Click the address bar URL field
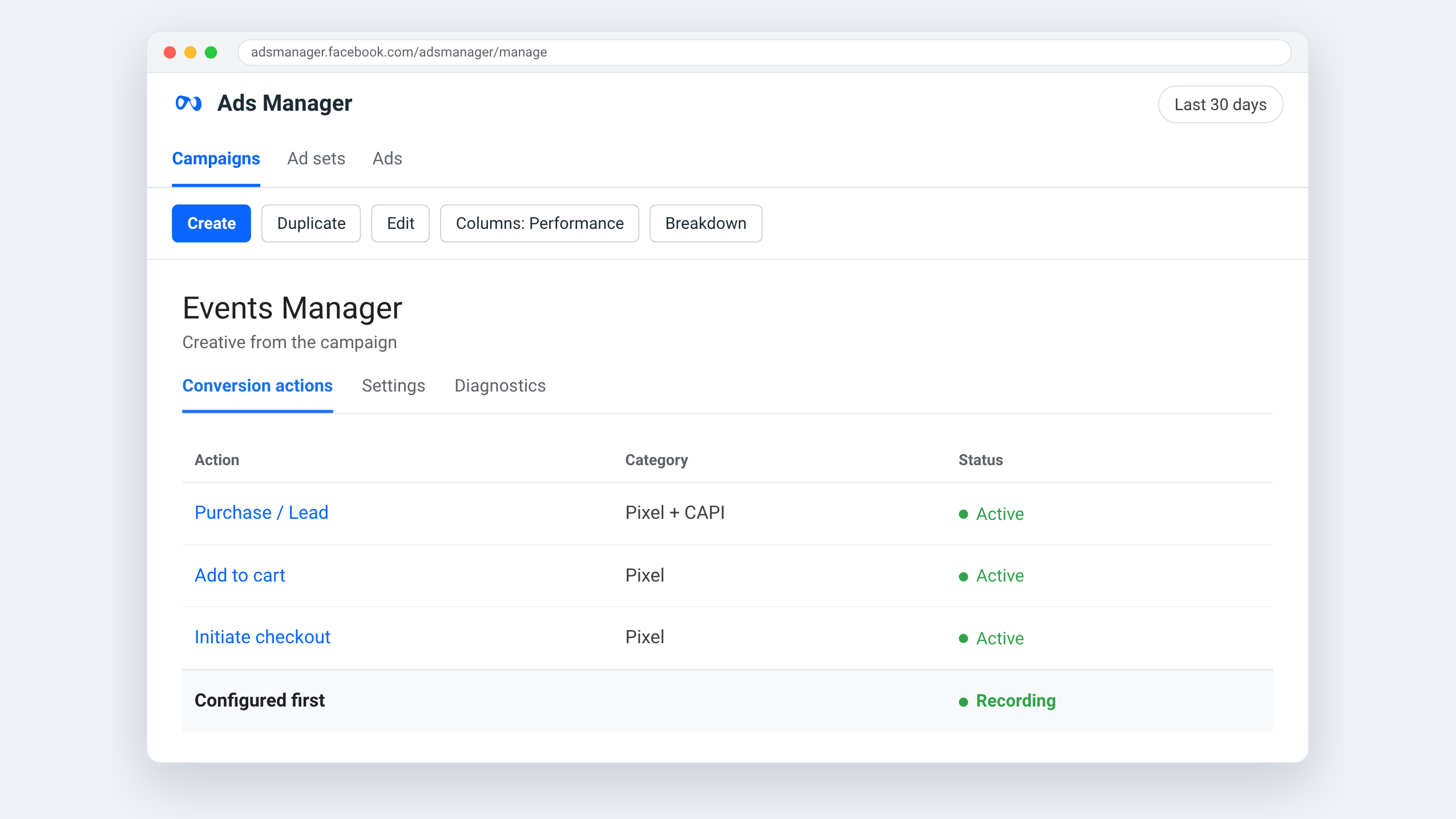 point(764,53)
